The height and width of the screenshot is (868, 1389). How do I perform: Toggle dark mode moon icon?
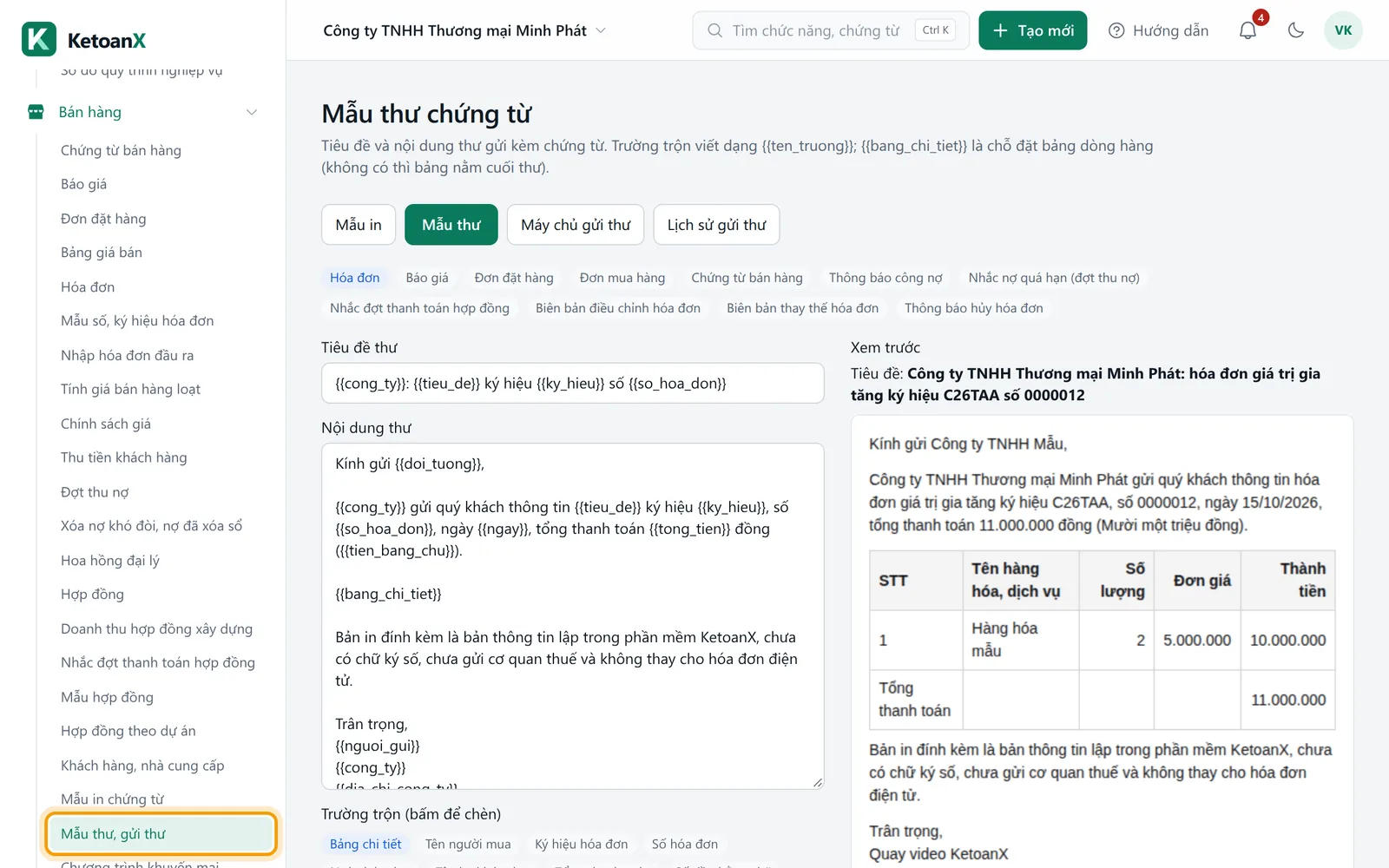[x=1296, y=30]
